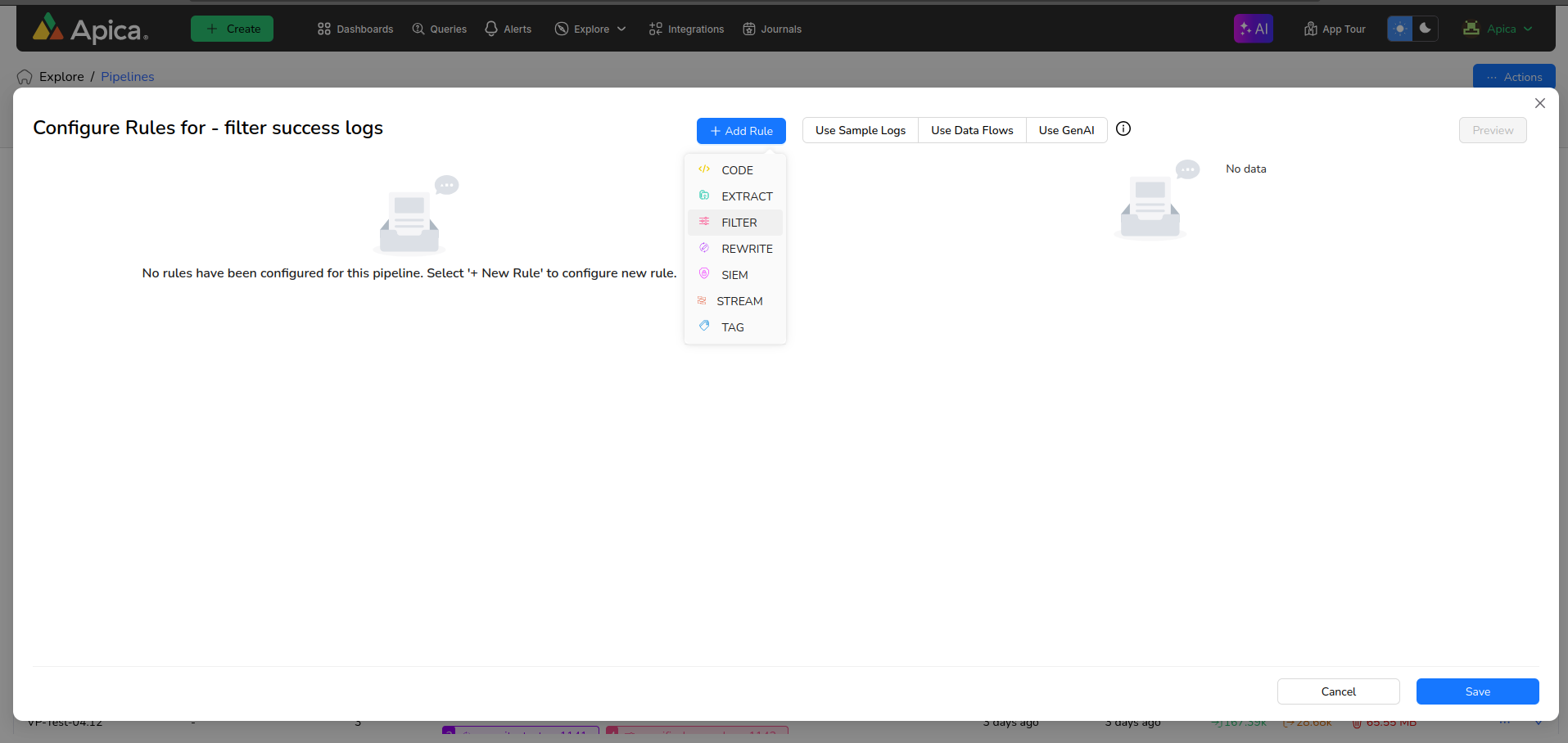This screenshot has height=743, width=1568.
Task: Switch to light mode sun toggle
Action: point(1400,29)
